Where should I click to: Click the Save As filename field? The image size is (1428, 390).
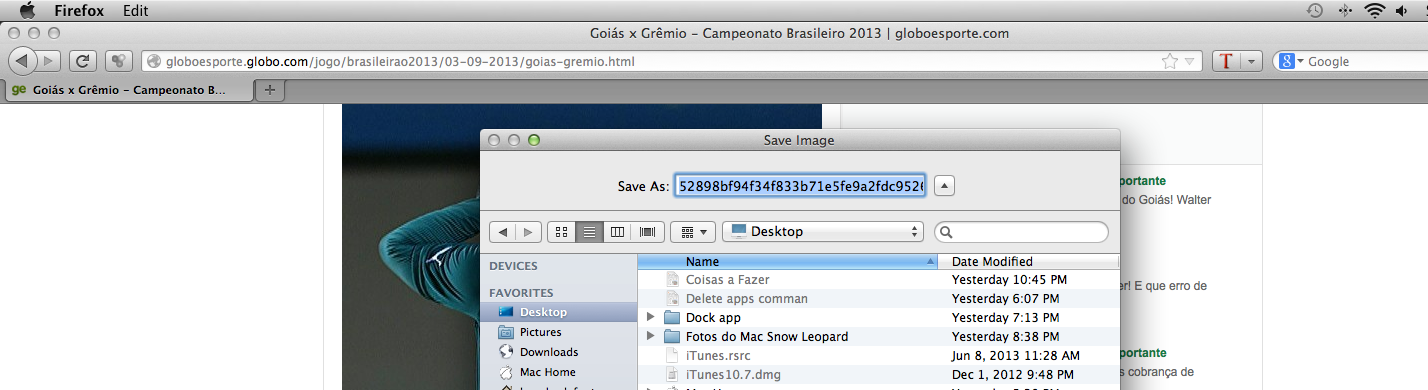click(800, 186)
